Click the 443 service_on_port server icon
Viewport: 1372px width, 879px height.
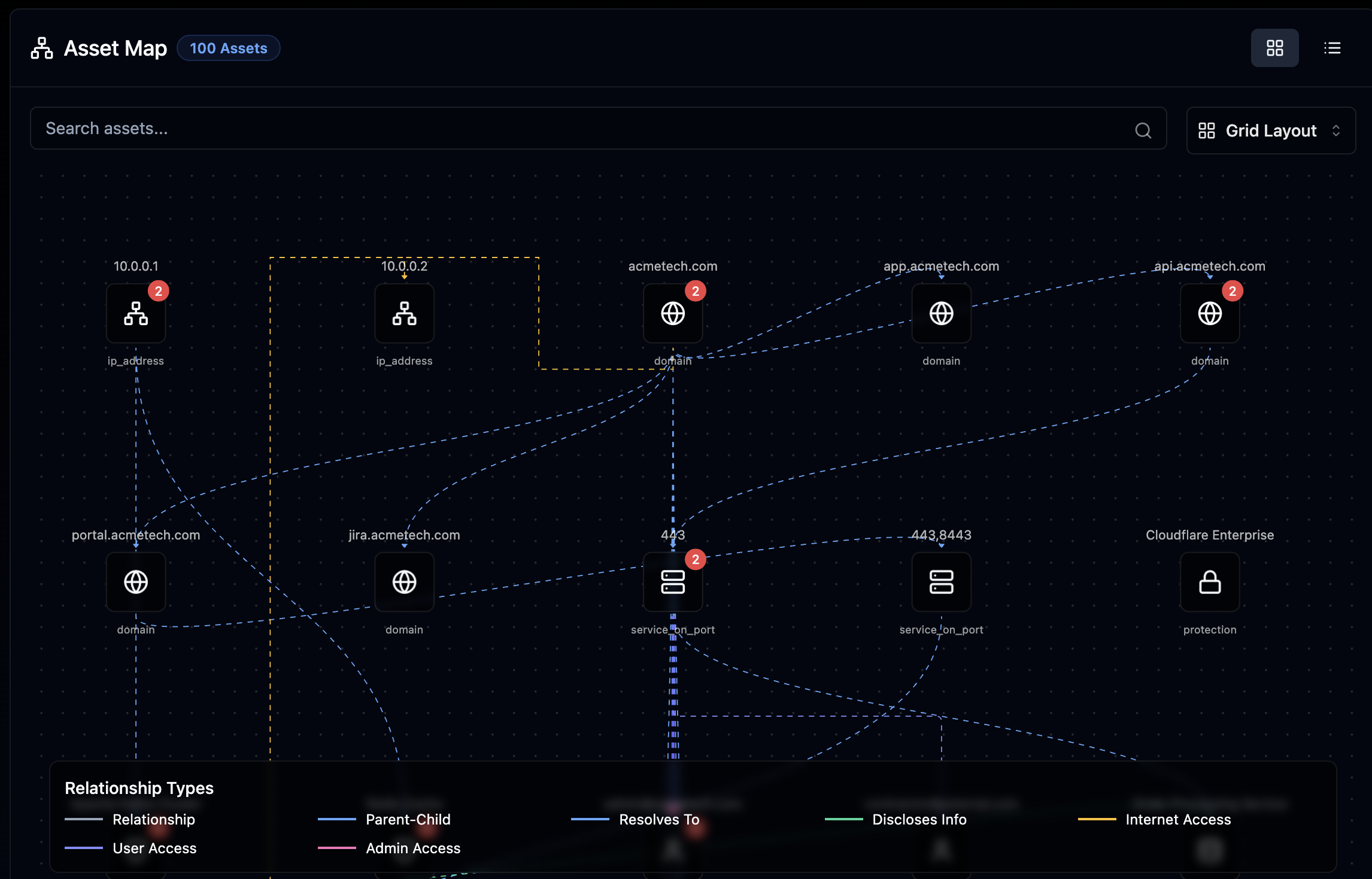[x=673, y=581]
